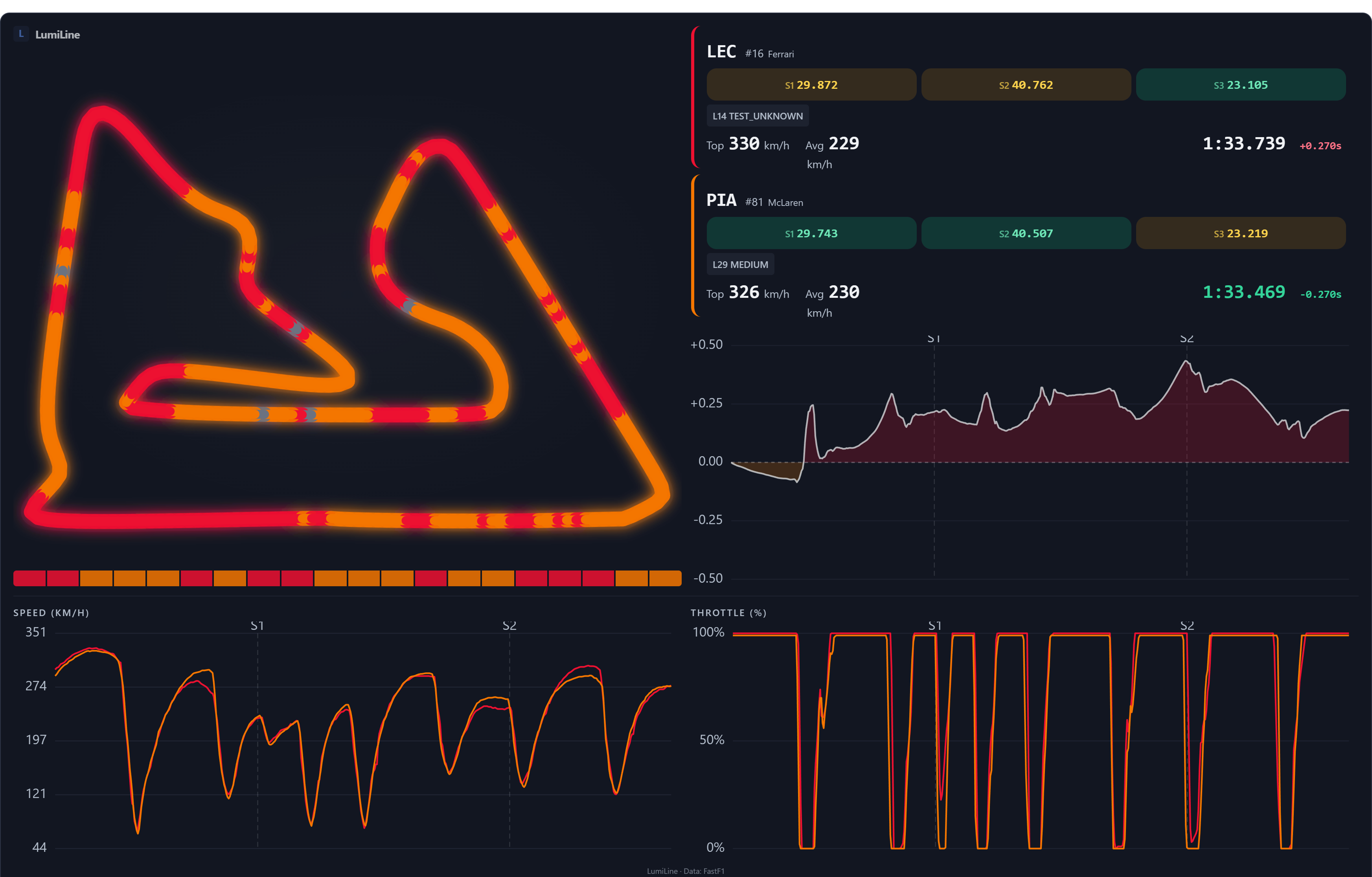Select PIA sector S1 29.743 chip
The width and height of the screenshot is (1372, 877).
[811, 233]
